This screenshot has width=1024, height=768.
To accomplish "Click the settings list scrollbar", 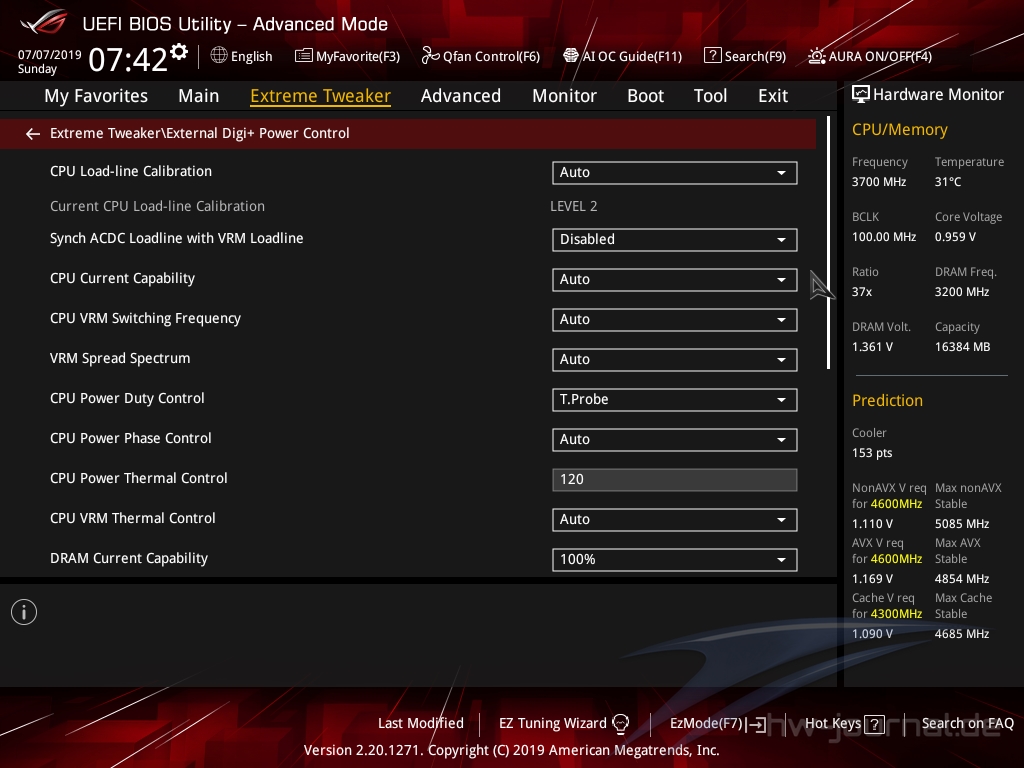I will tap(829, 242).
